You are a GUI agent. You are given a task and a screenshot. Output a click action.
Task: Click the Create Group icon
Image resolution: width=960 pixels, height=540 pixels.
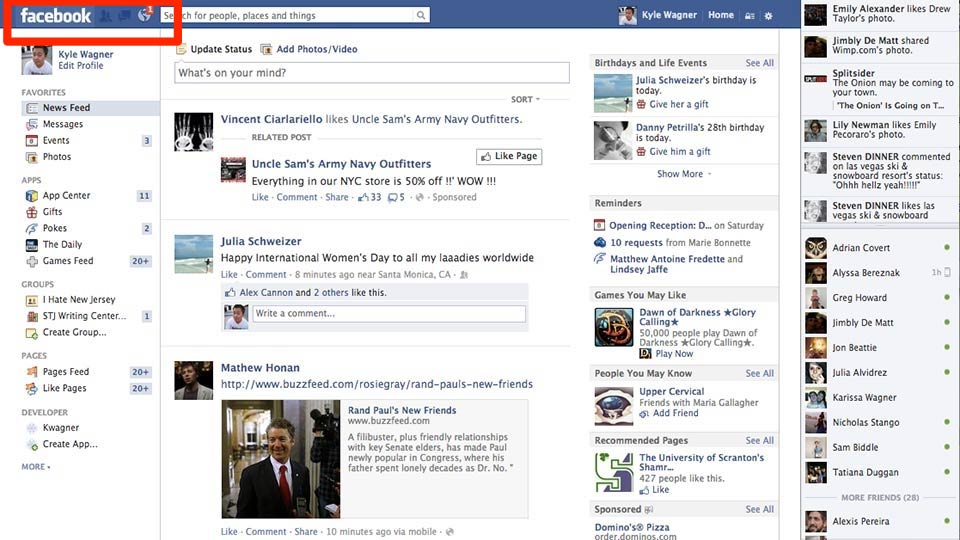point(32,333)
